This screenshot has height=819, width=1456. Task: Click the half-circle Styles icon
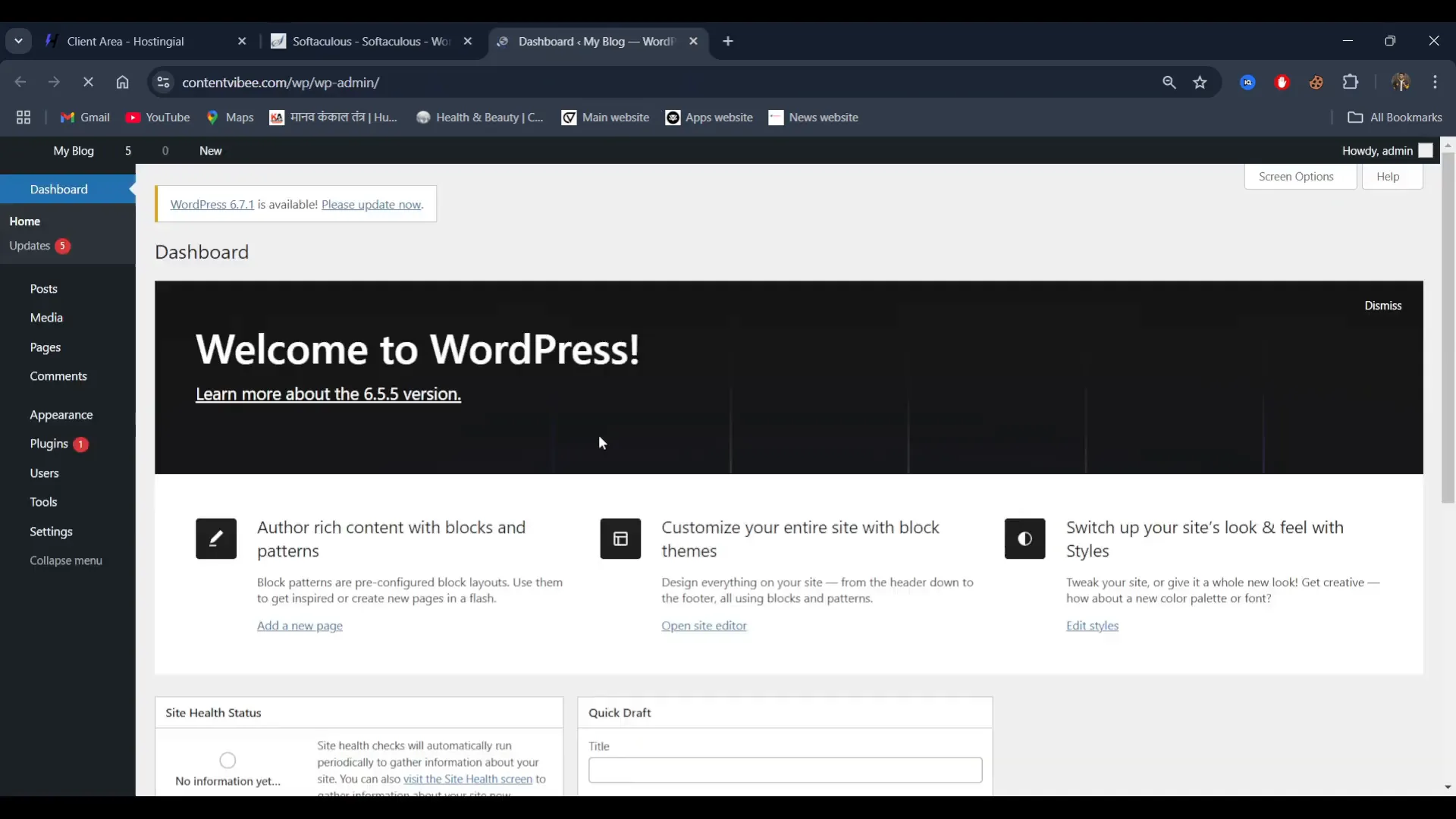[x=1025, y=538]
